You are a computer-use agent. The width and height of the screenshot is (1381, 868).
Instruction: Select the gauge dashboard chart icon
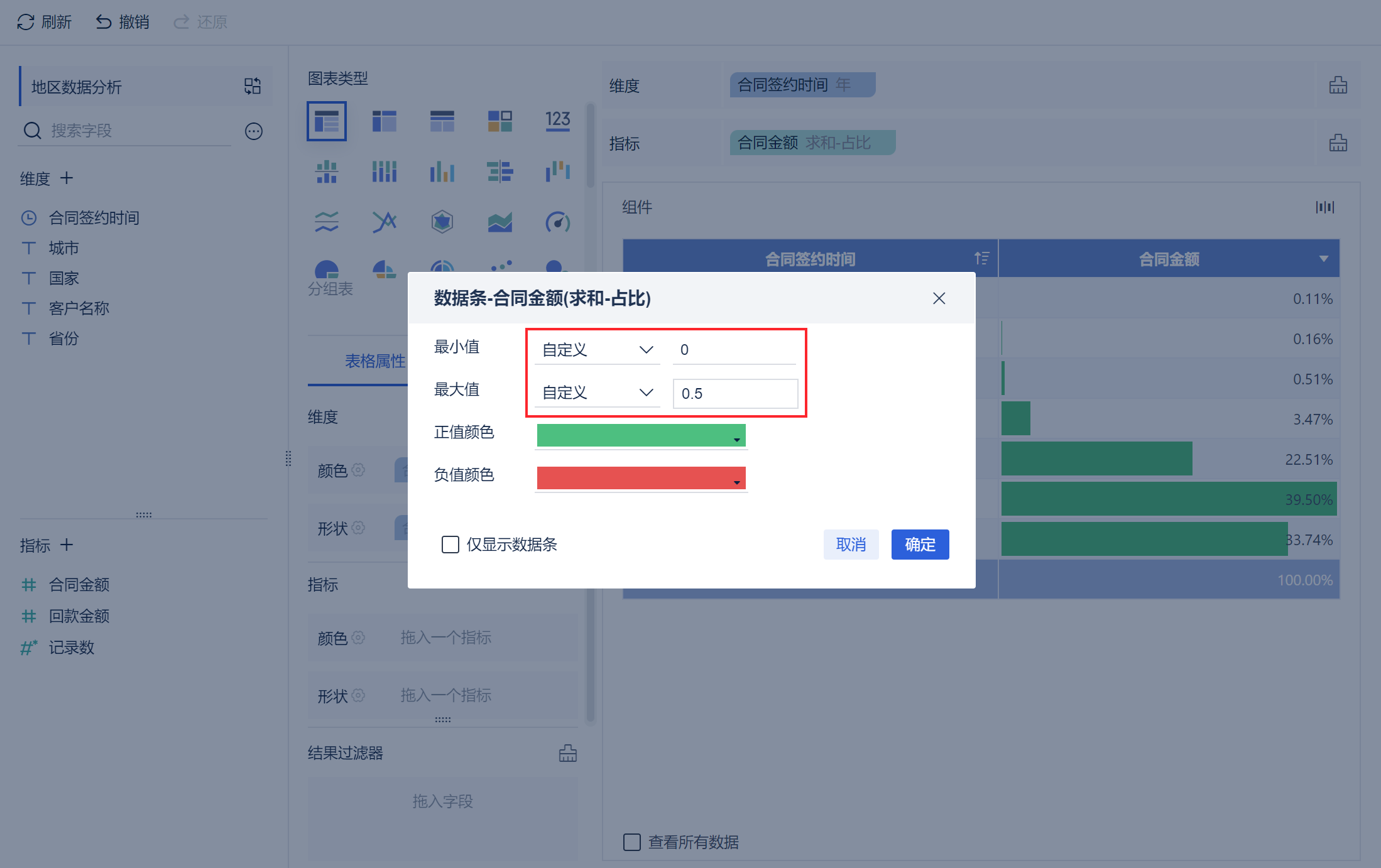(x=558, y=221)
